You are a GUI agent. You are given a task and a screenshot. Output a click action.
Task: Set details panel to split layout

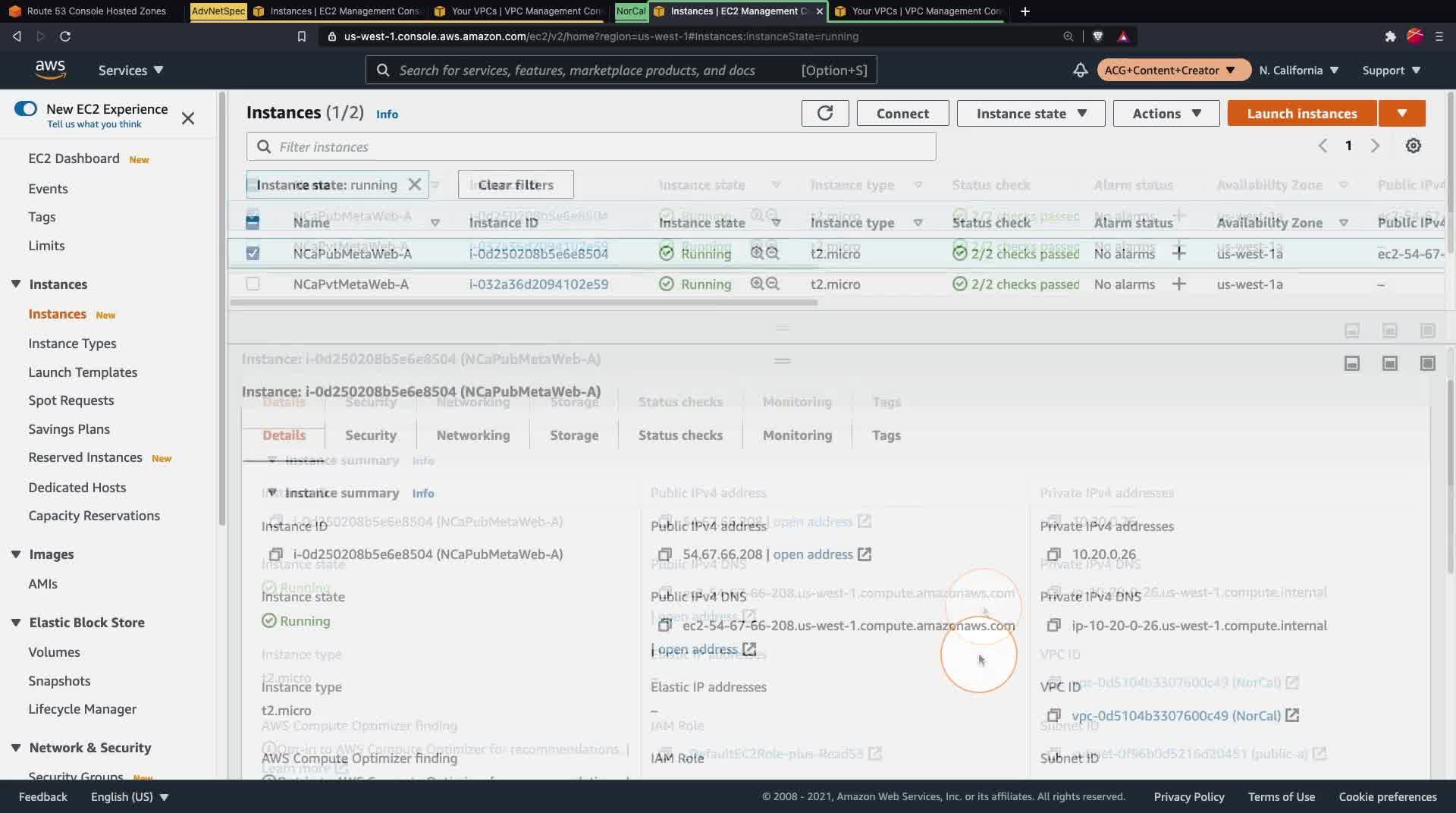click(1389, 363)
